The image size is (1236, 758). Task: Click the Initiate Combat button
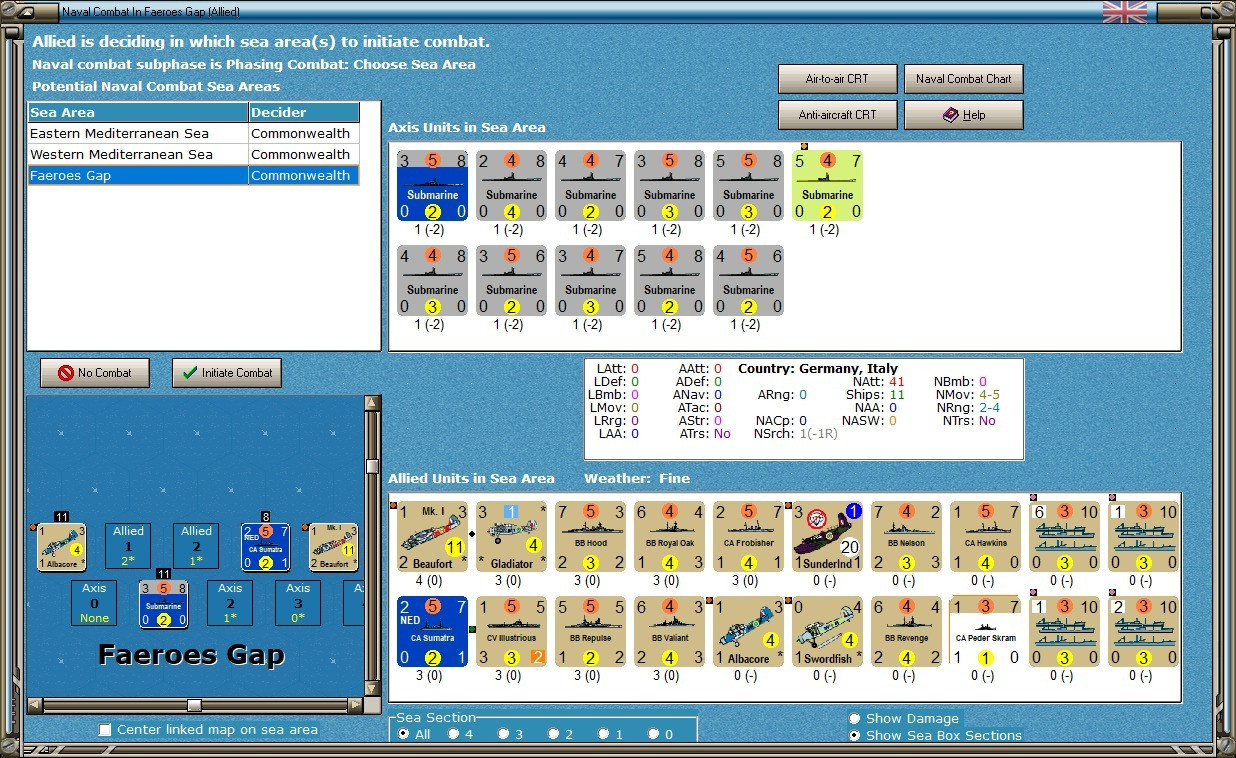[x=227, y=373]
